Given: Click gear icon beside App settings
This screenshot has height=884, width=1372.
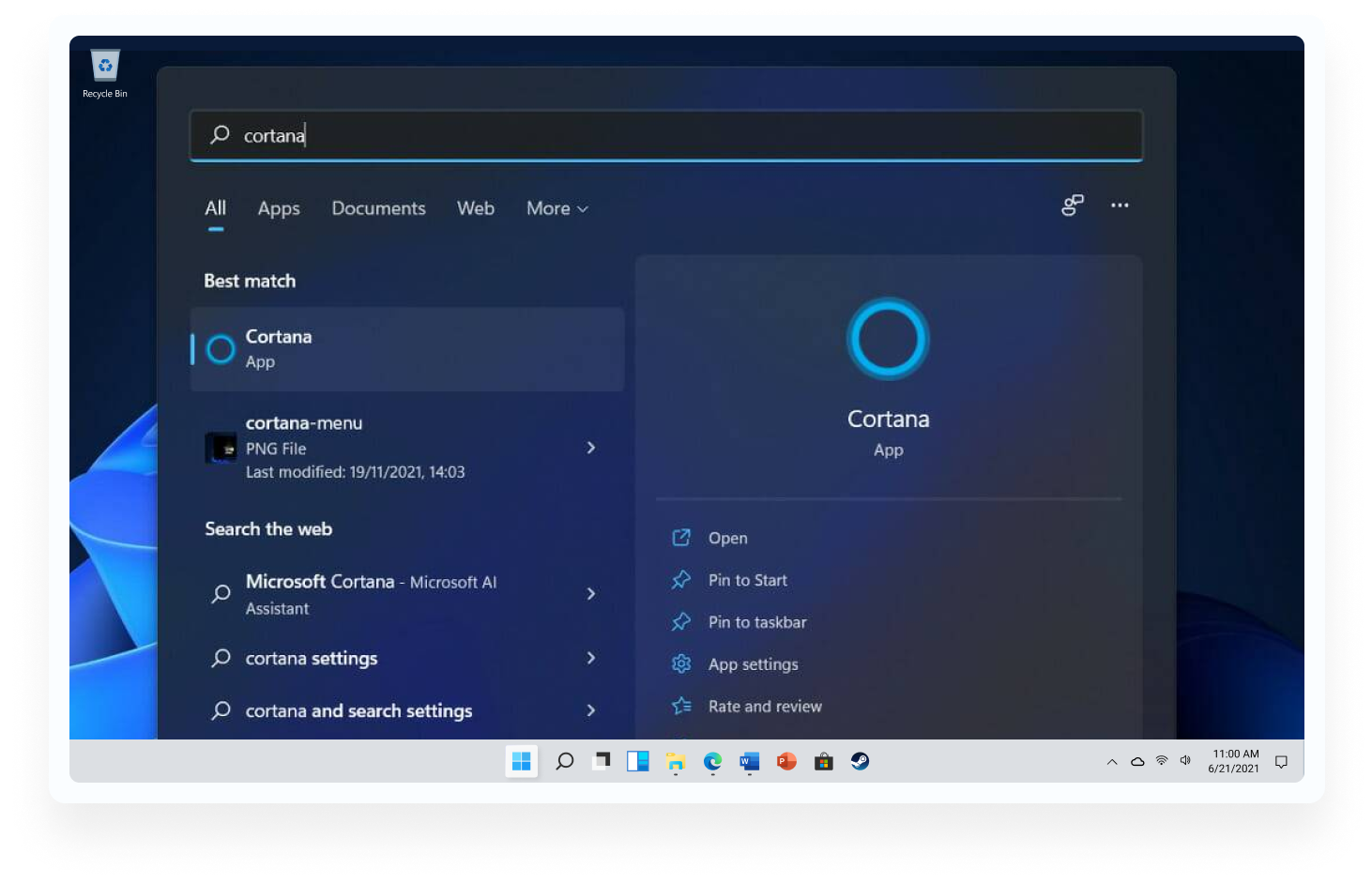Looking at the screenshot, I should pyautogui.click(x=681, y=664).
